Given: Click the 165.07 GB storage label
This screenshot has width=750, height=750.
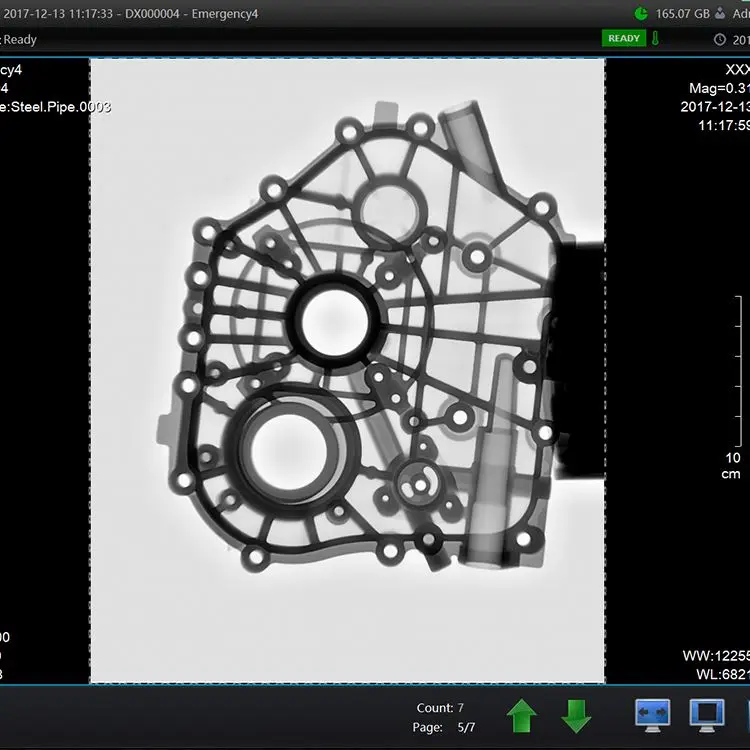Looking at the screenshot, I should (x=682, y=14).
